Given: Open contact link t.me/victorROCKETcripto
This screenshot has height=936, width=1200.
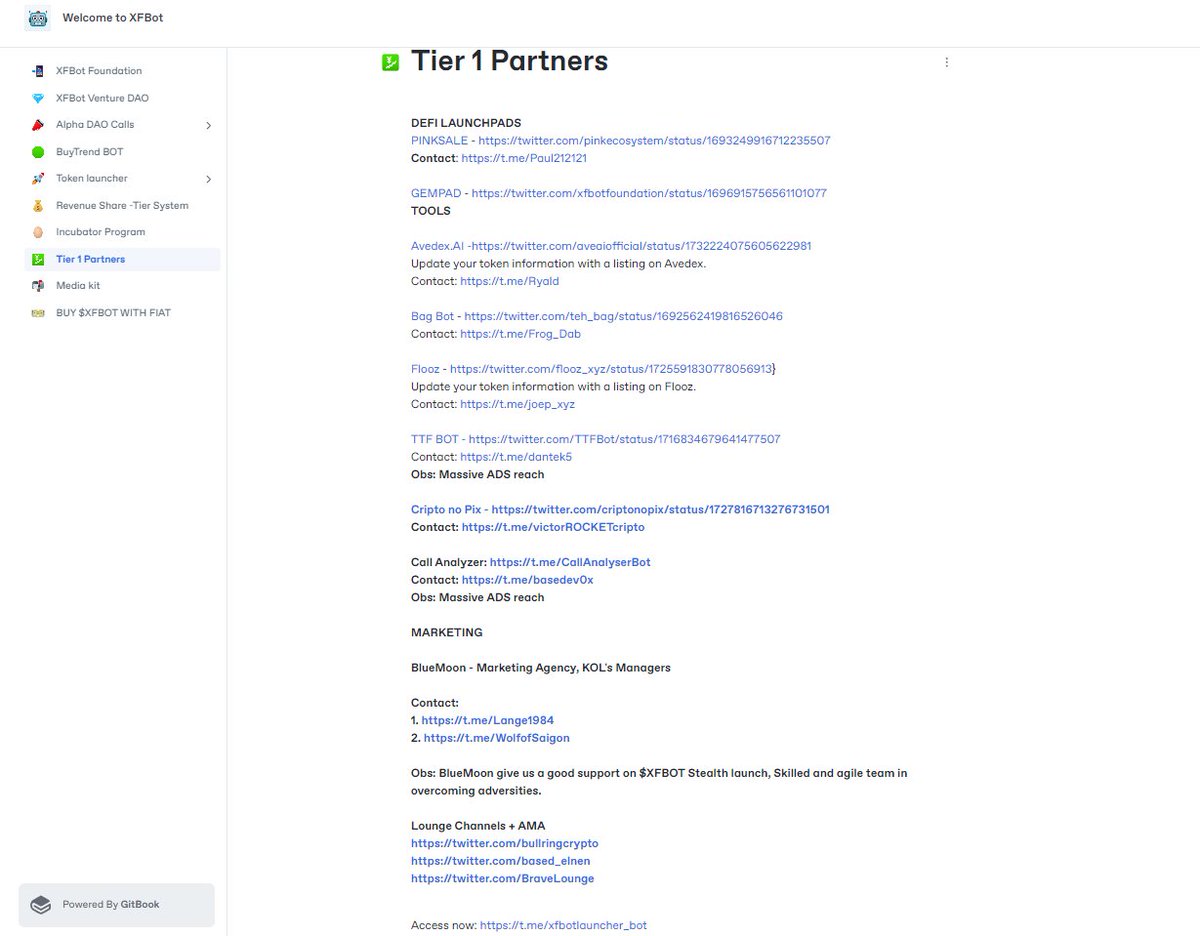Looking at the screenshot, I should (x=553, y=527).
